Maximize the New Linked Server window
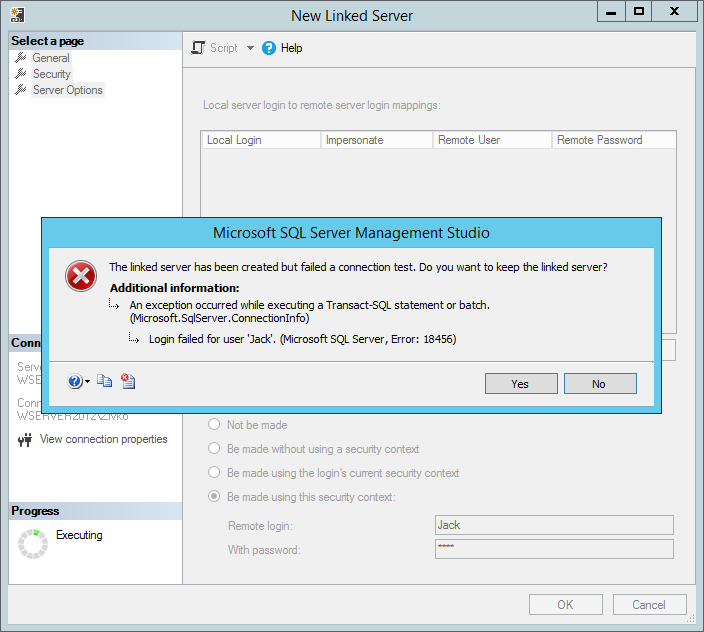 pyautogui.click(x=638, y=12)
